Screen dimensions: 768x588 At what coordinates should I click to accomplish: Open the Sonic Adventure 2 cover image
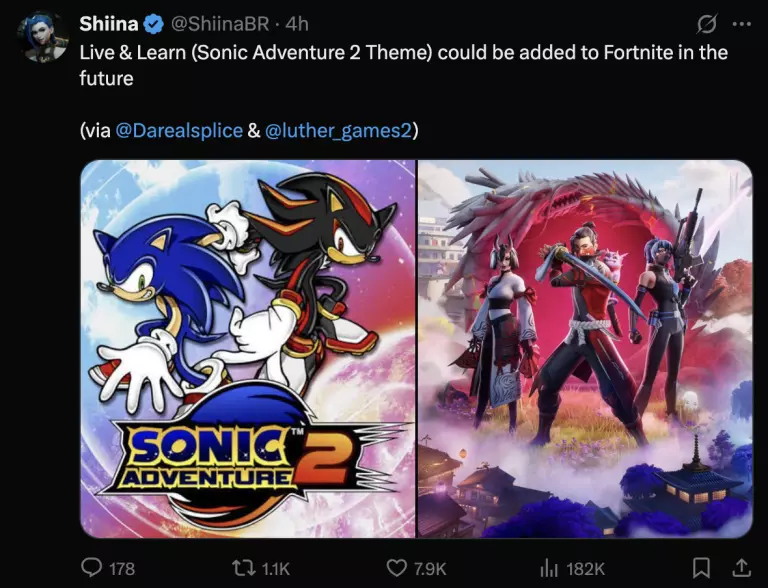pos(248,348)
